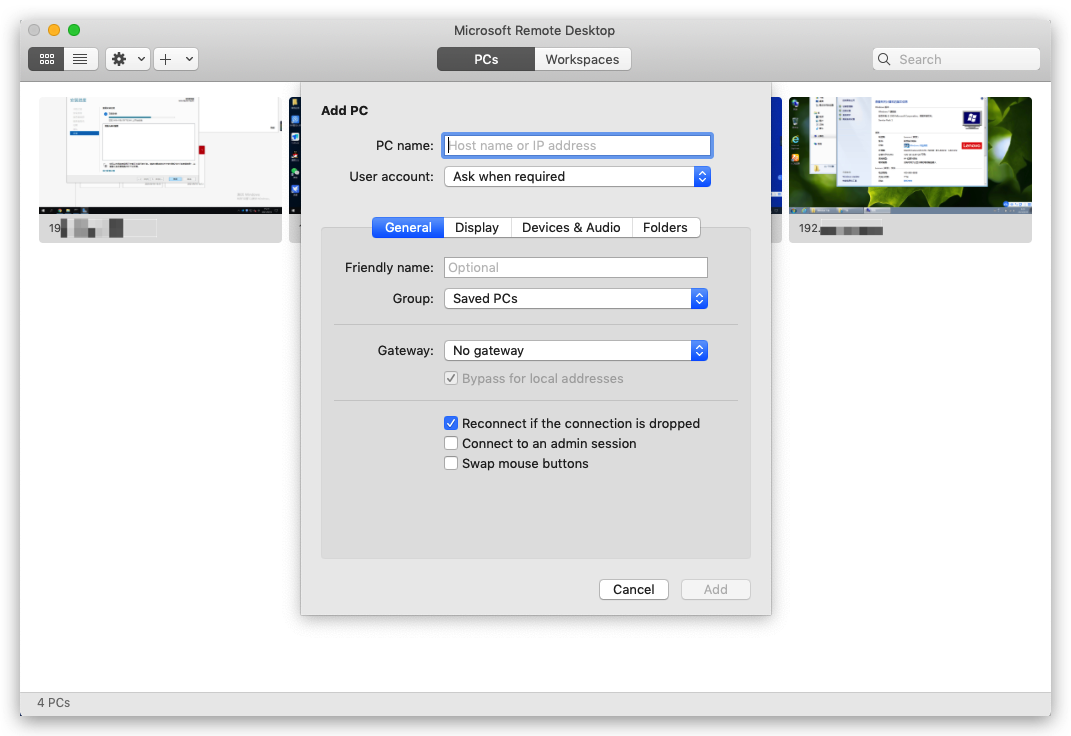The height and width of the screenshot is (736, 1071).
Task: Switch to the Display tab
Action: click(477, 227)
